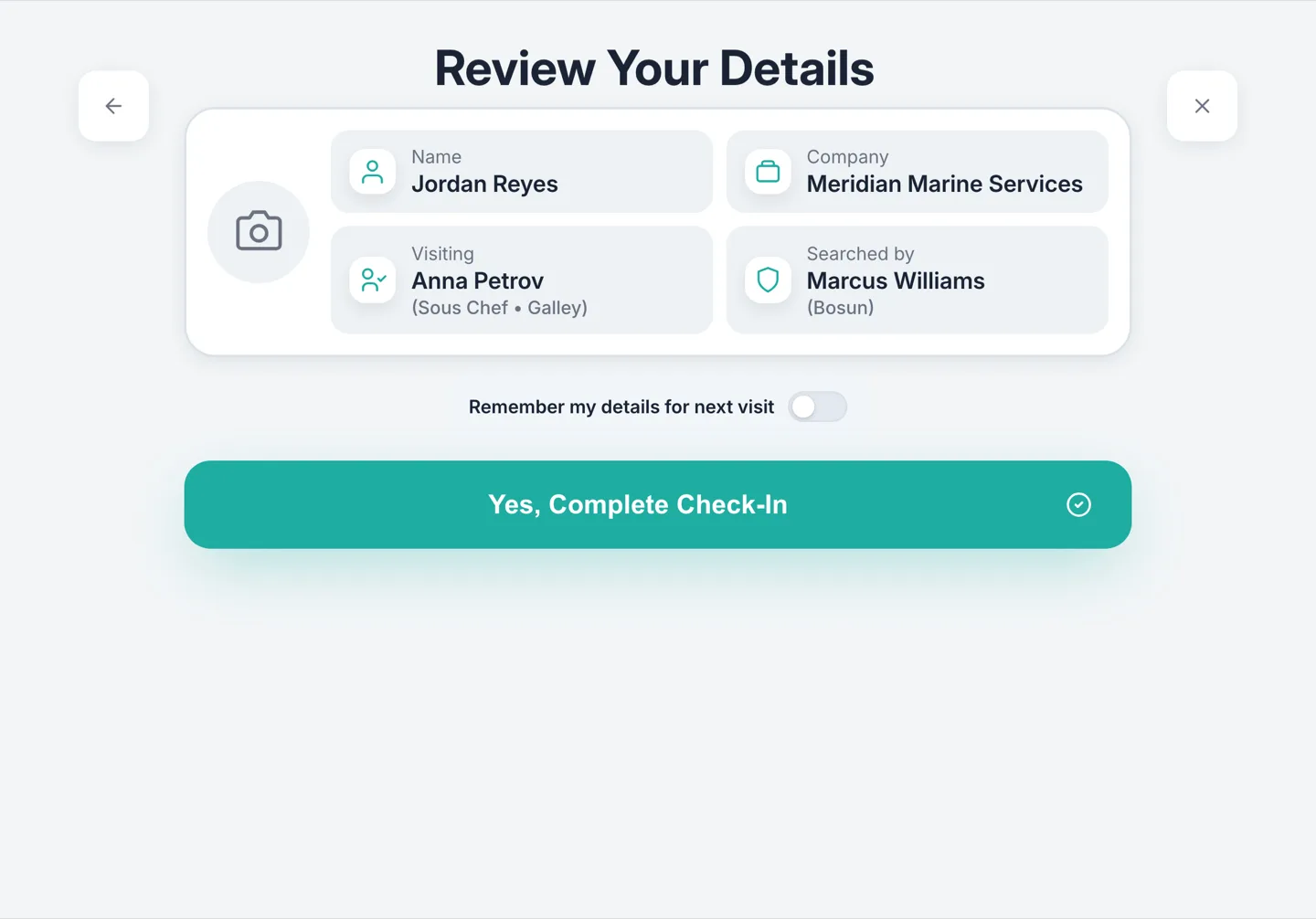The image size is (1316, 919).
Task: Click the Sous Chef Galley subtitle text
Action: [499, 308]
